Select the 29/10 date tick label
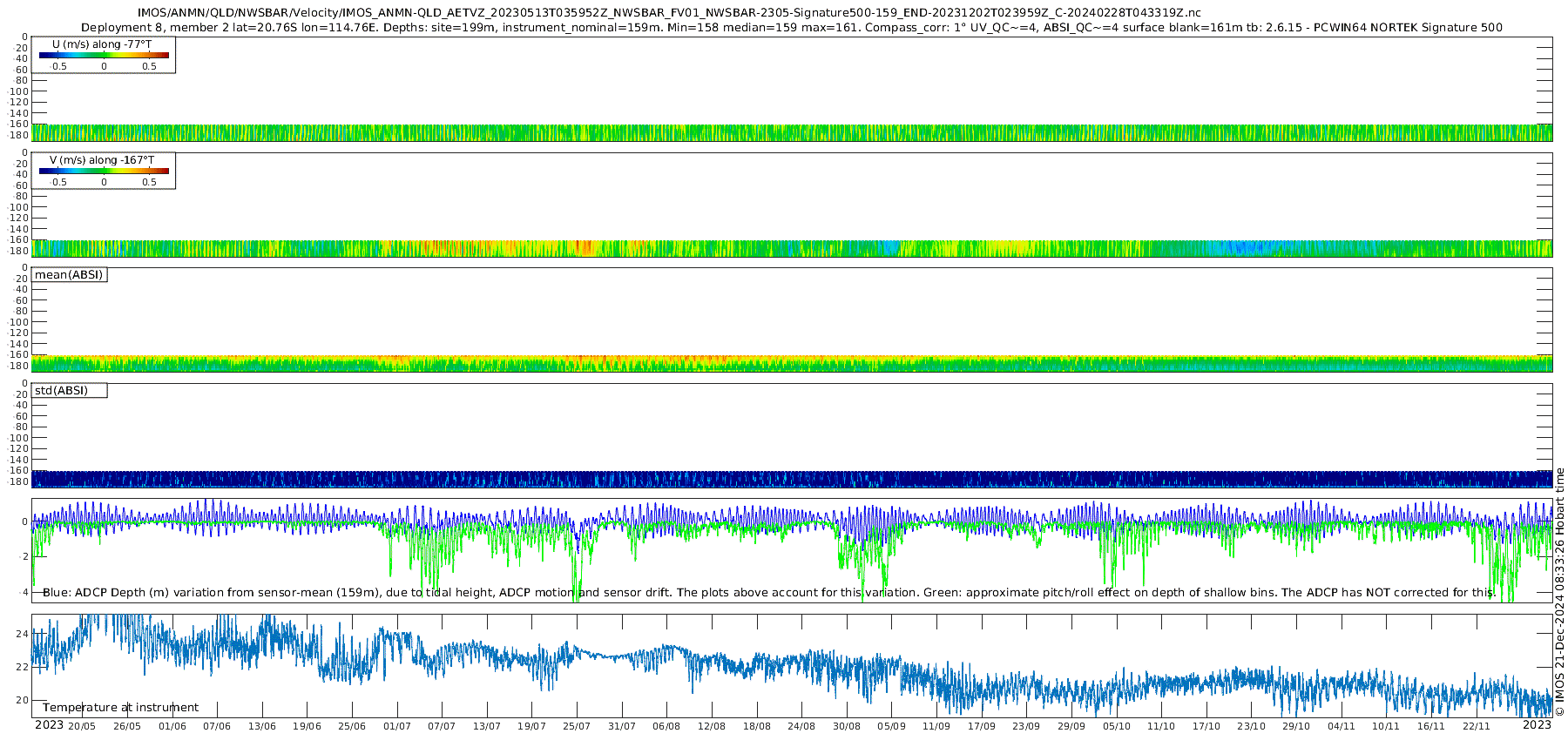This screenshot has height=740, width=1568. tap(1295, 726)
